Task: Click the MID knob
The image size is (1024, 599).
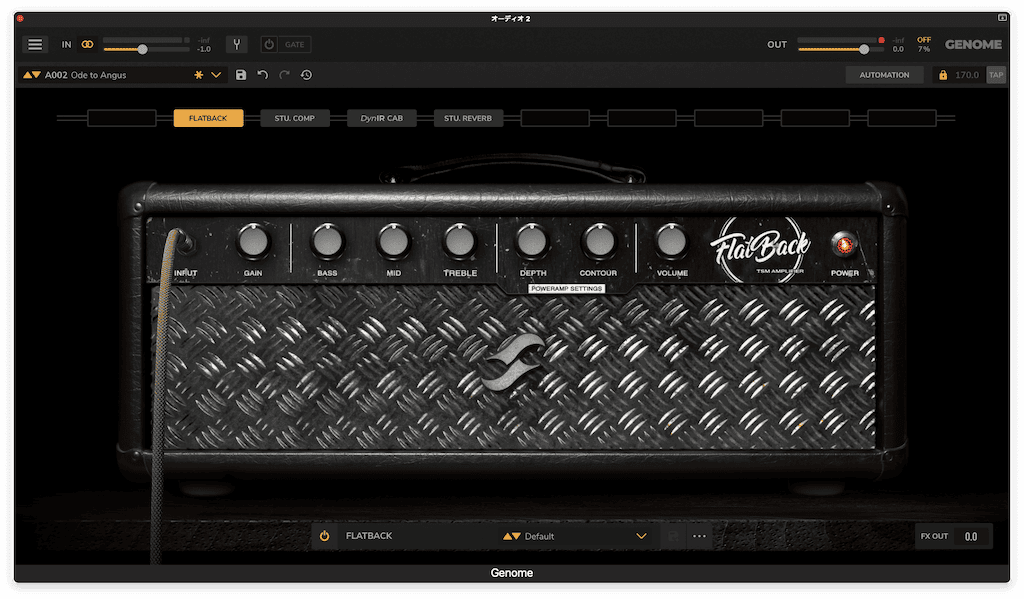Action: (x=393, y=242)
